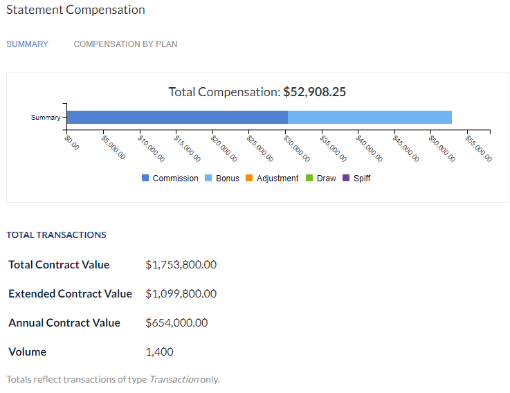Select the Total Compensation amount heading
Screen dimensions: 510x393
257,92
